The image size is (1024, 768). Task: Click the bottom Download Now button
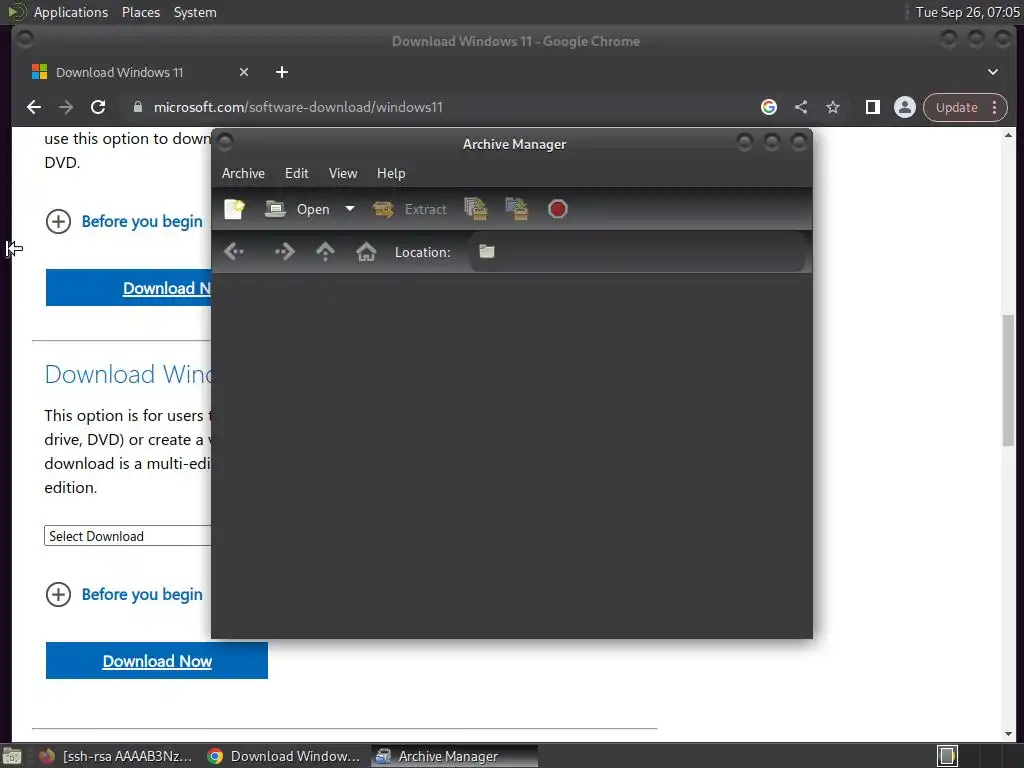pos(157,661)
